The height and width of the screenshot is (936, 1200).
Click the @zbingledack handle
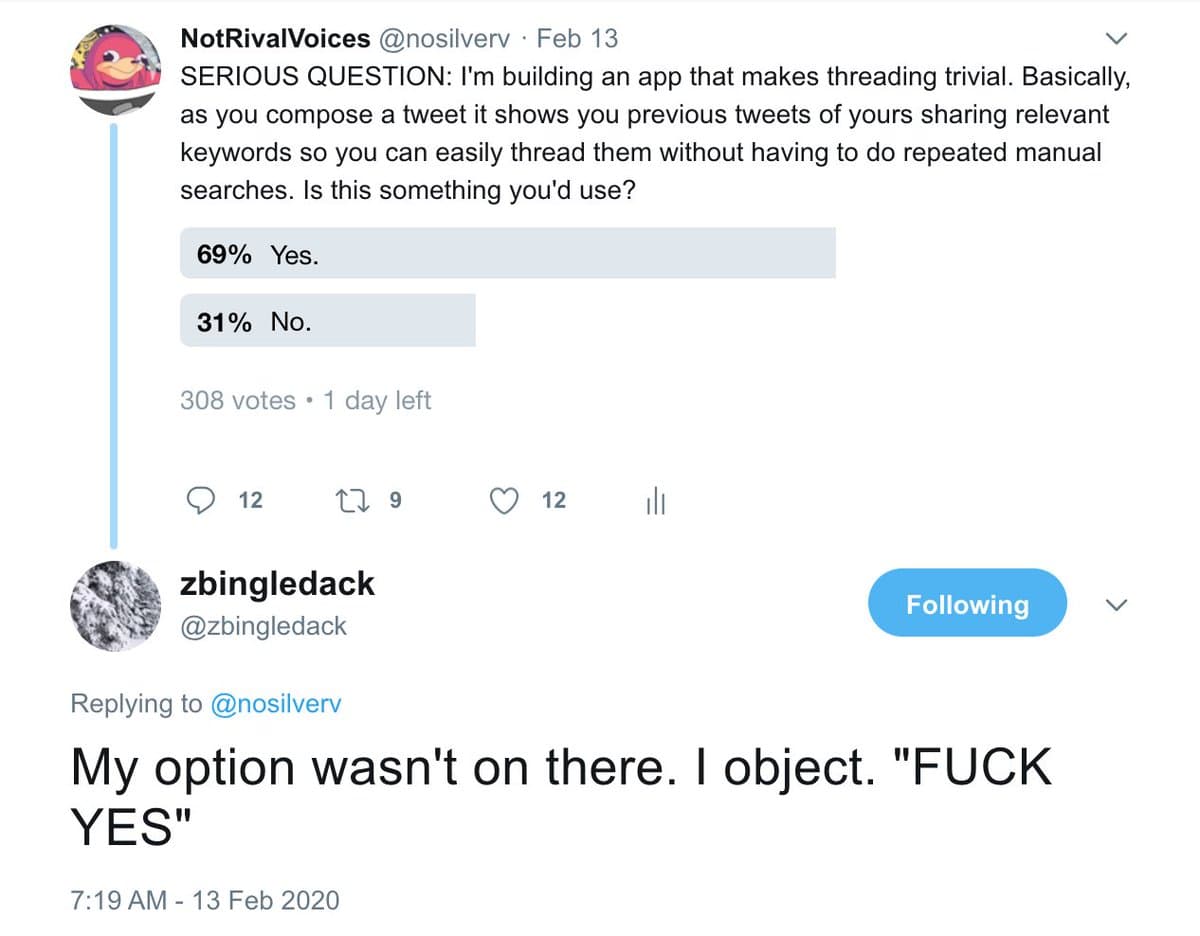click(x=263, y=626)
